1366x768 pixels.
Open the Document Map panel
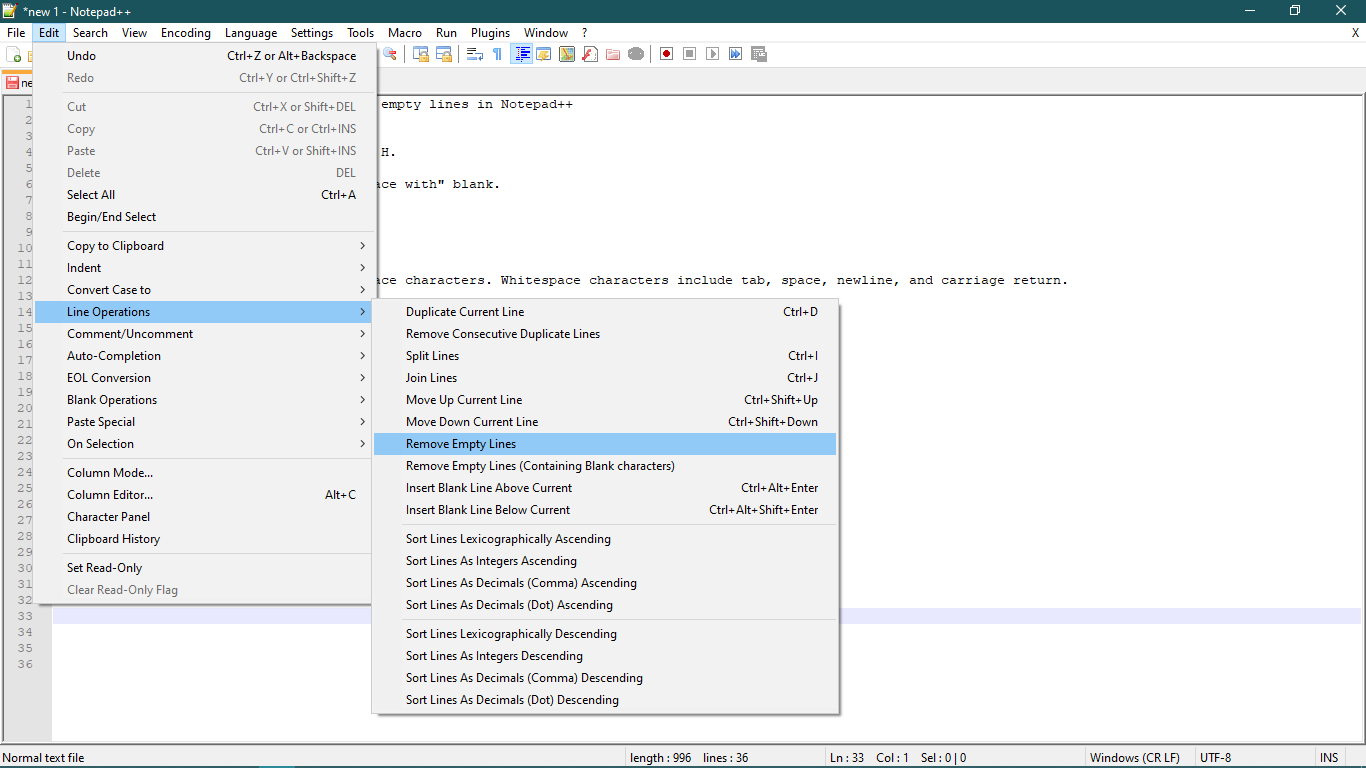[566, 53]
